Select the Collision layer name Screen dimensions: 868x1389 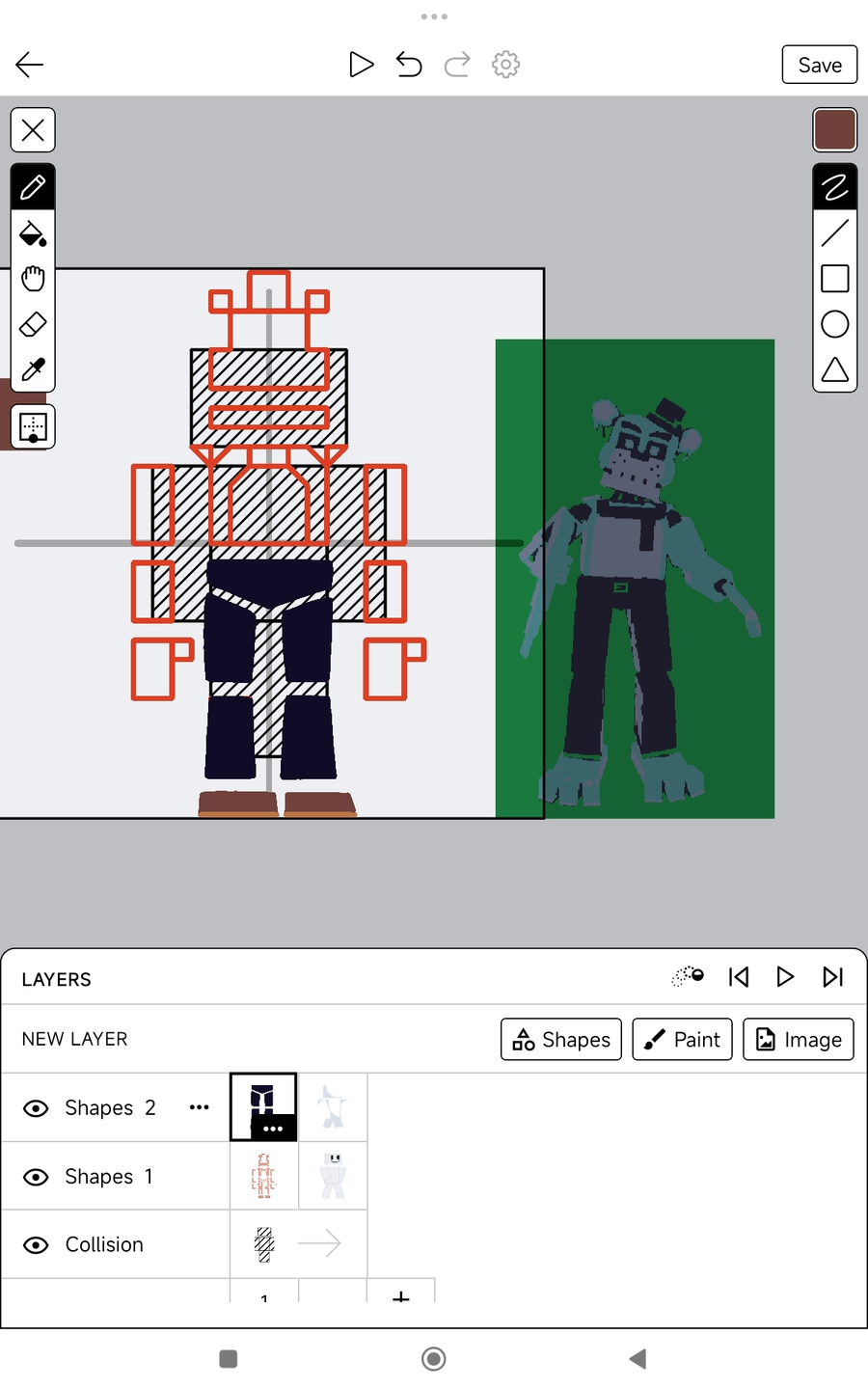104,1244
